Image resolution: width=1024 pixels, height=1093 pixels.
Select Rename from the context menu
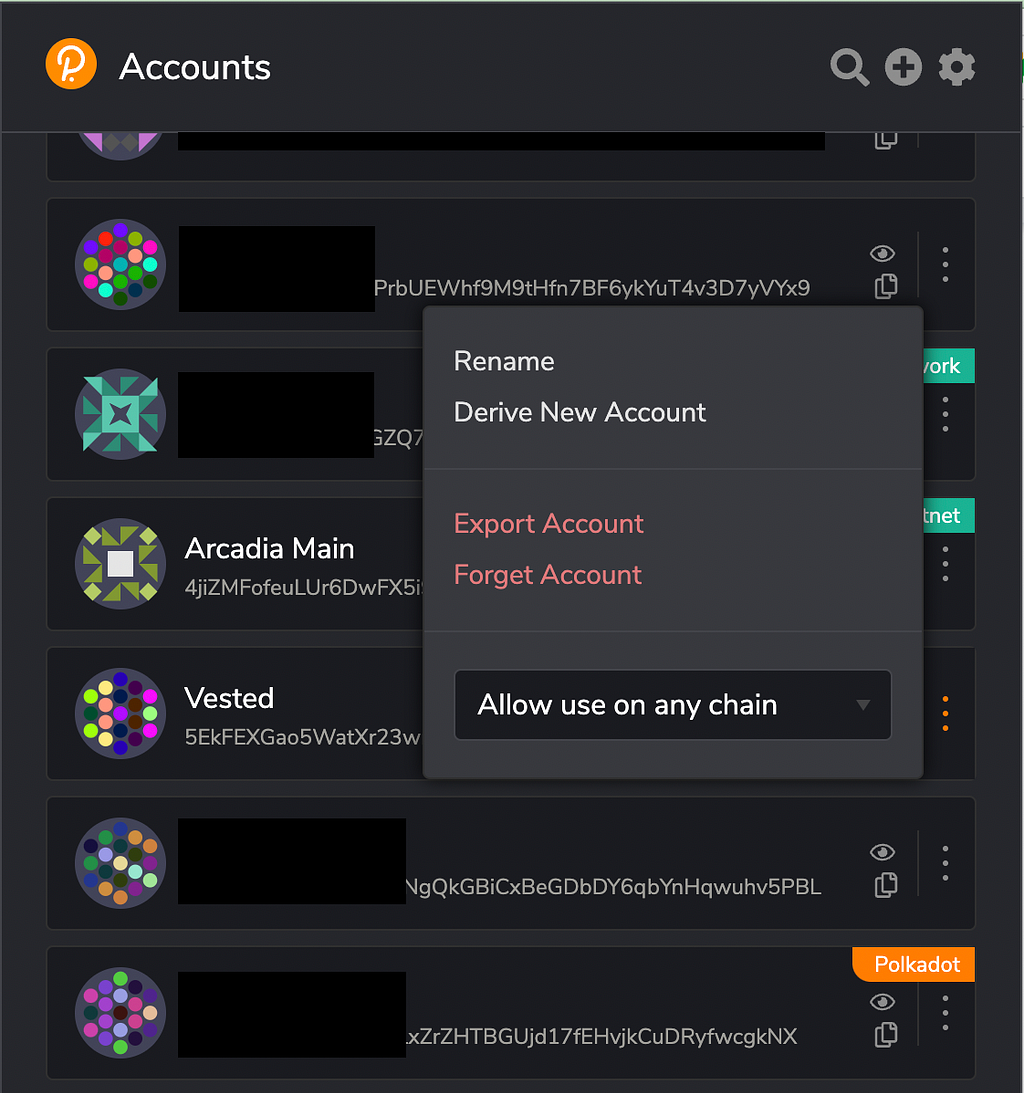click(504, 361)
